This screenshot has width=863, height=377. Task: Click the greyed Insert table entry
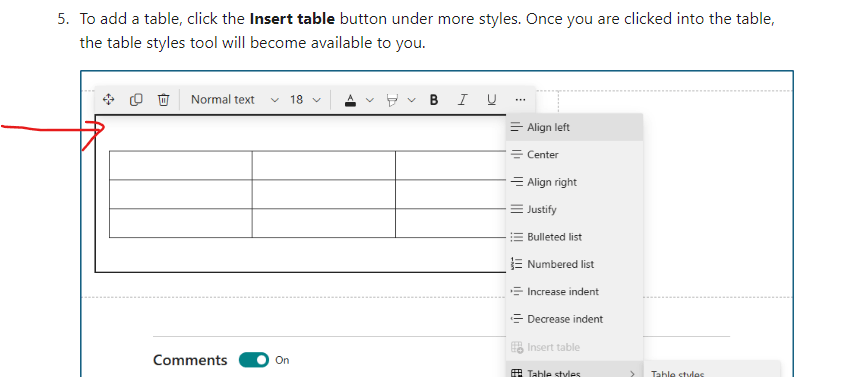click(x=574, y=347)
